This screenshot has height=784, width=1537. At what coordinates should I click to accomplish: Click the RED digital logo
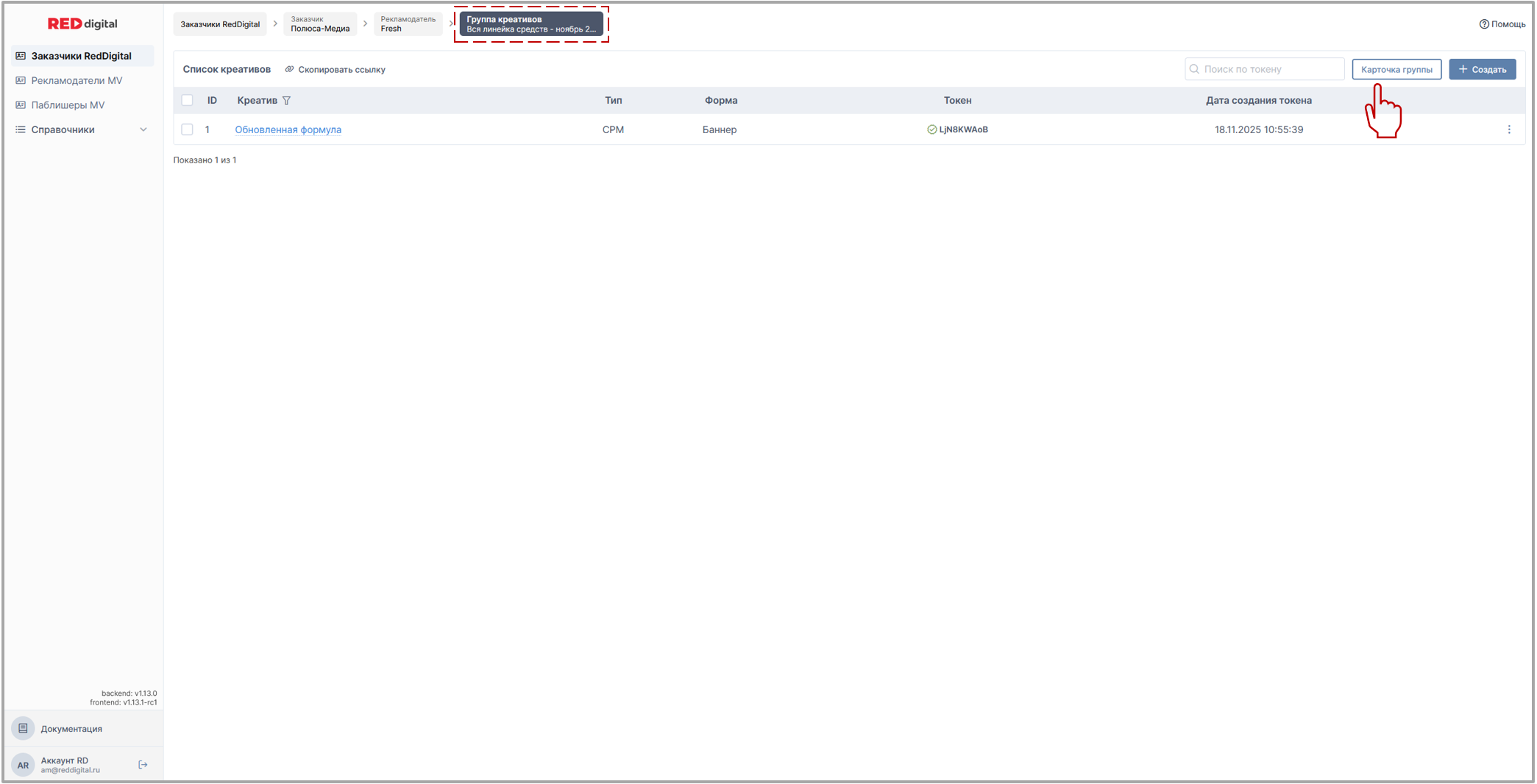click(x=82, y=24)
